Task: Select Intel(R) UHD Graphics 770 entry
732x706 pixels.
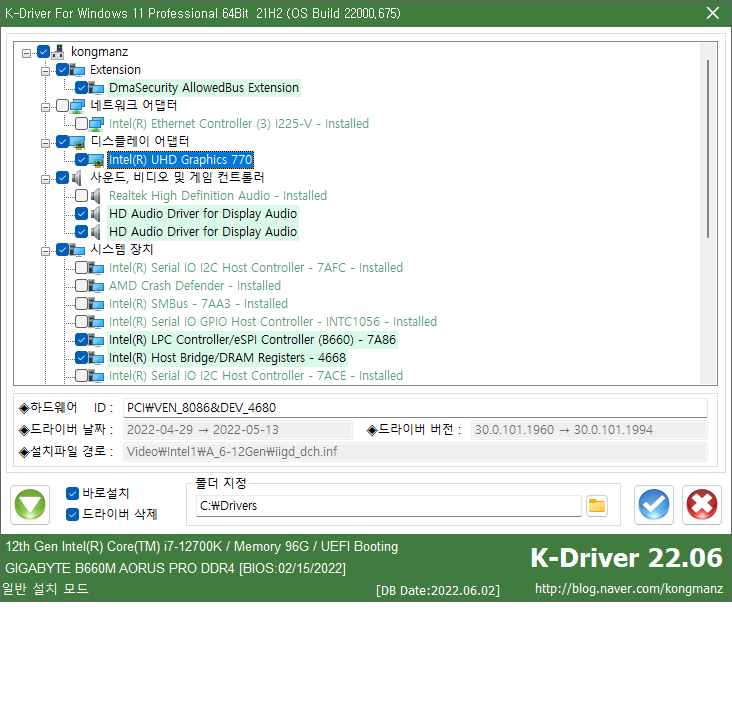Action: coord(181,160)
